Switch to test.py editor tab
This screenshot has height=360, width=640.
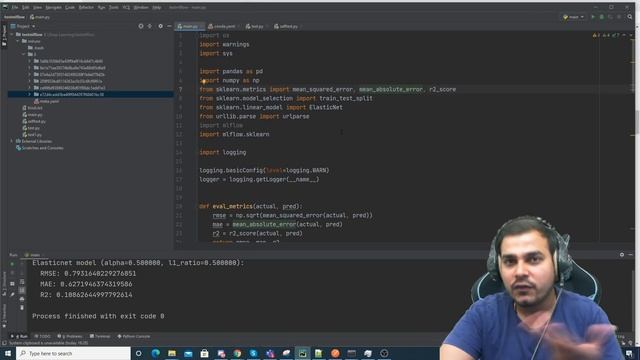click(256, 26)
